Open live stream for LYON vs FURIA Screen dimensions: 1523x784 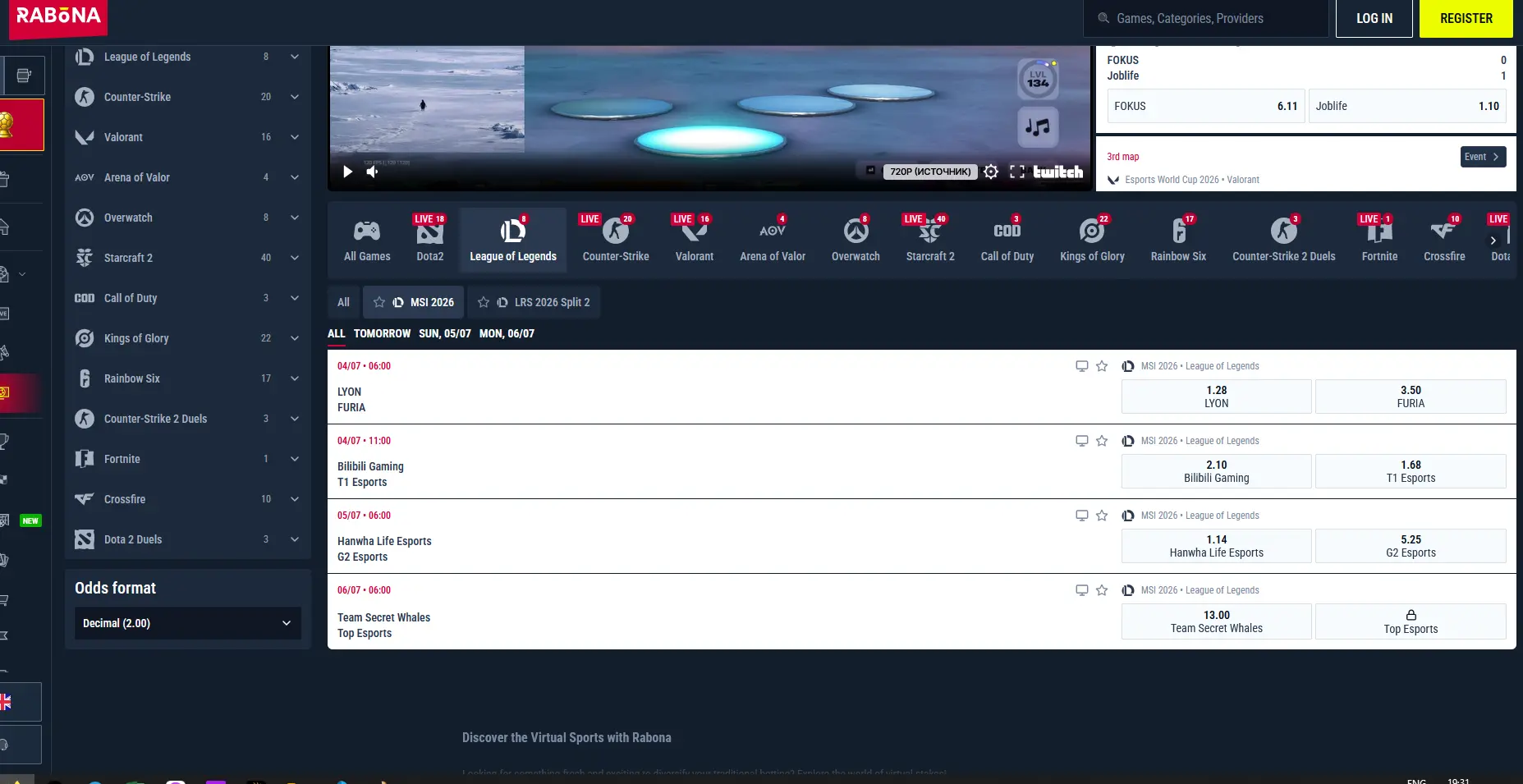click(1082, 366)
